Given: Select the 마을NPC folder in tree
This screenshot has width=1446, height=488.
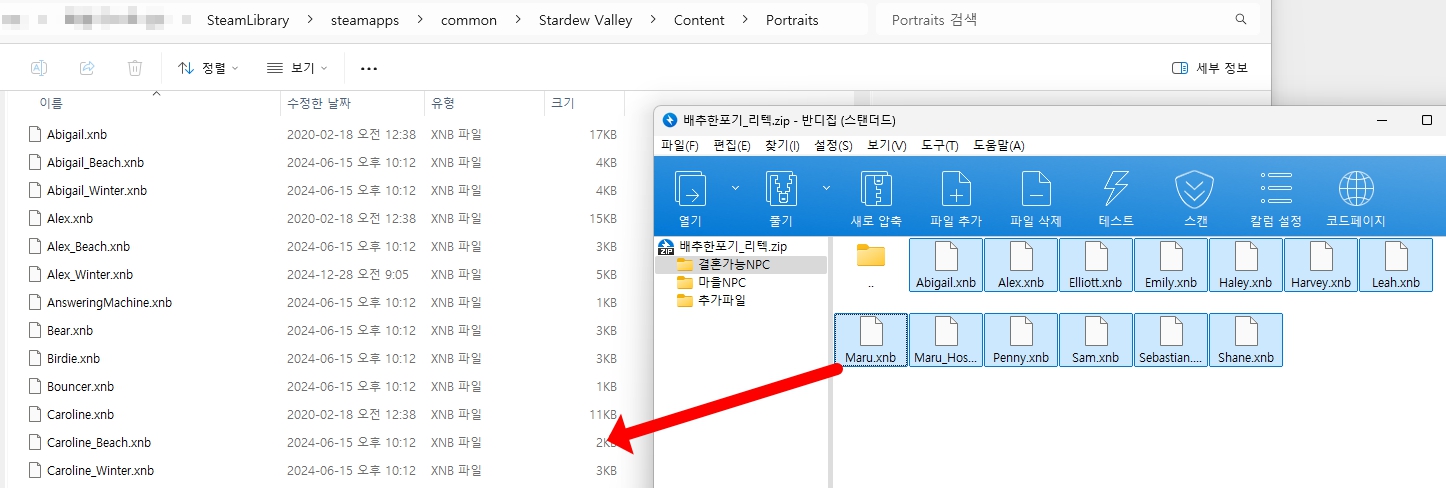Looking at the screenshot, I should coord(720,282).
